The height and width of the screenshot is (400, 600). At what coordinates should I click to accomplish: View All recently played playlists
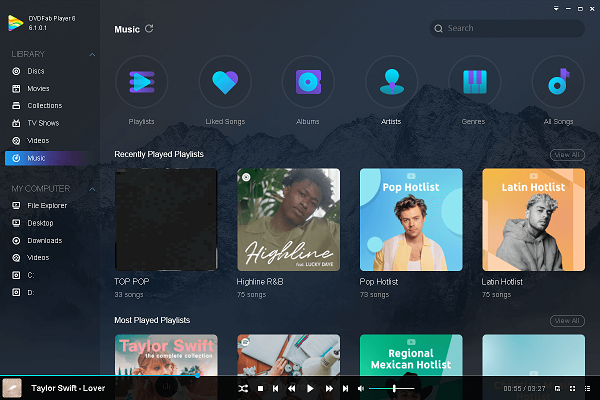567,155
